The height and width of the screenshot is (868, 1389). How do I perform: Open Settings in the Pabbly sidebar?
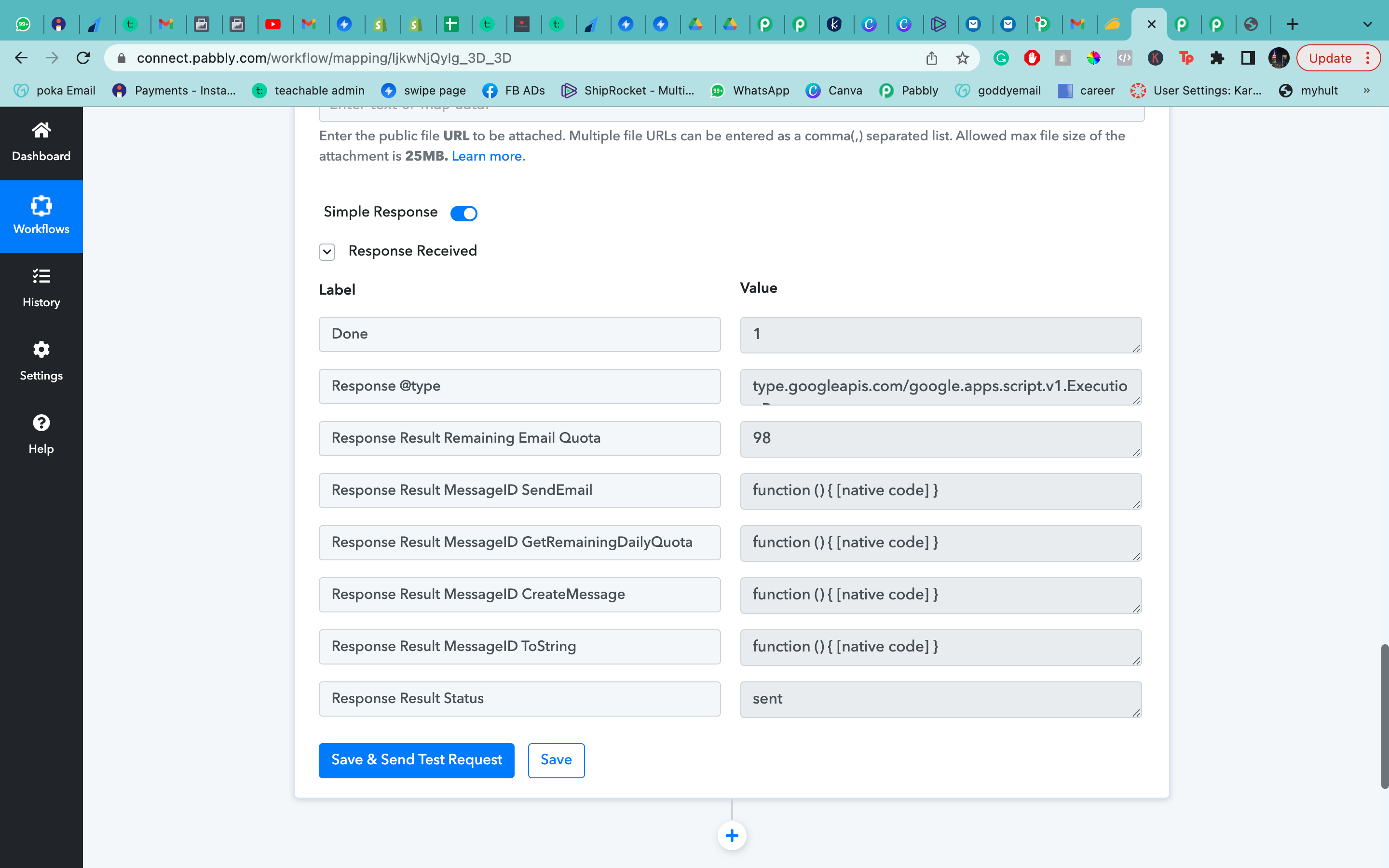point(41,362)
